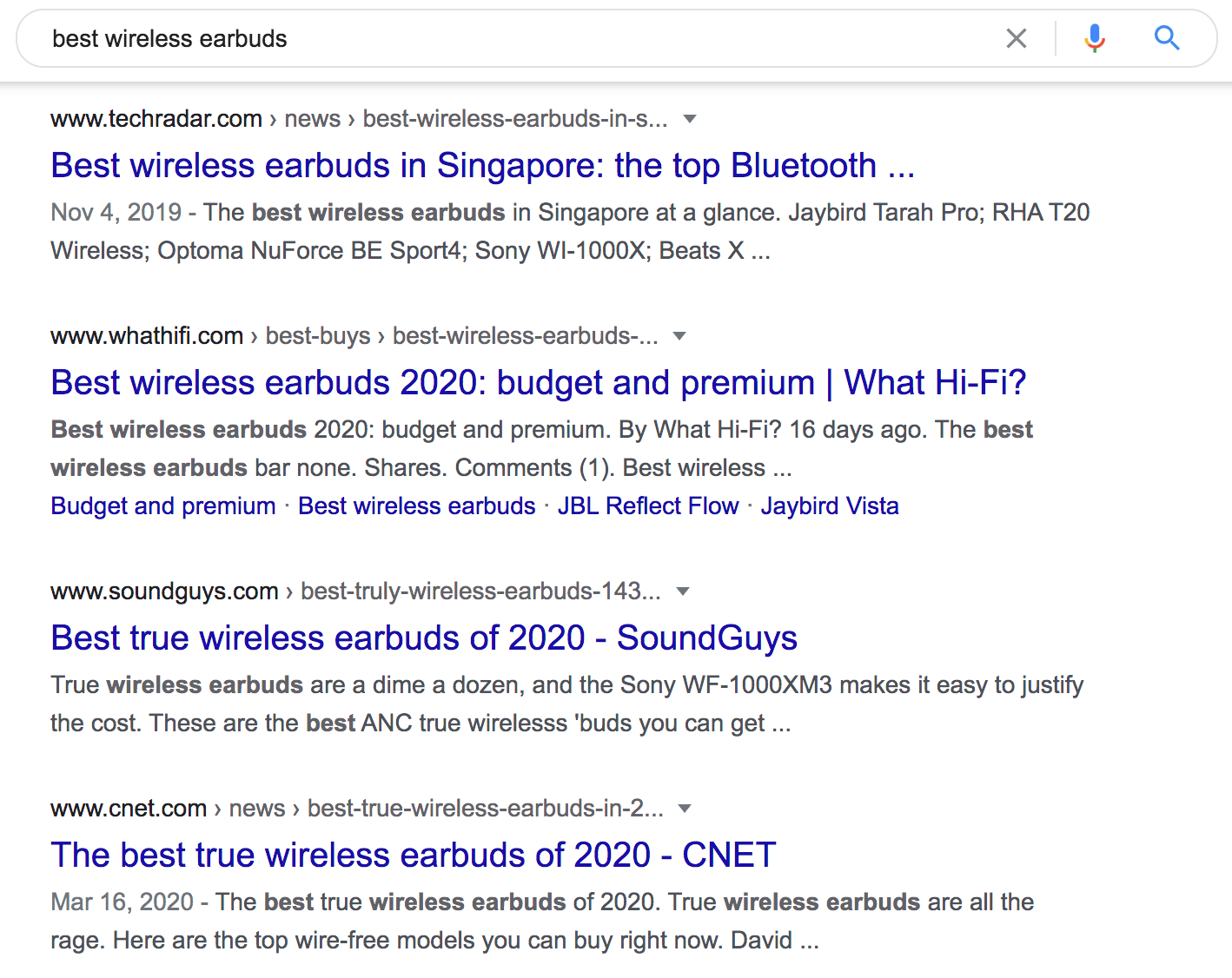Screen dimensions: 1232x978
Task: Expand the techradar.com result dropdown arrow
Action: coord(690,119)
